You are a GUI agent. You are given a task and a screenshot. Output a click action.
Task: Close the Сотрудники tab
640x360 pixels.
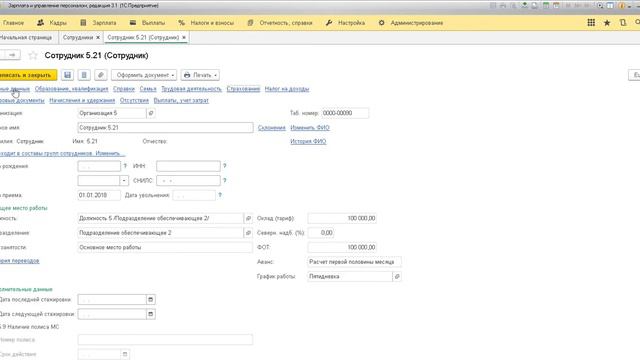[x=98, y=38]
